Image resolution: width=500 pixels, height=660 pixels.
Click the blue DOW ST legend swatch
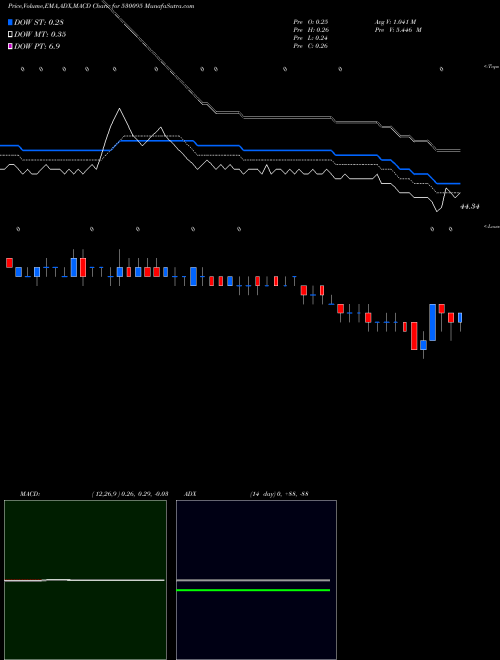[x=10, y=22]
